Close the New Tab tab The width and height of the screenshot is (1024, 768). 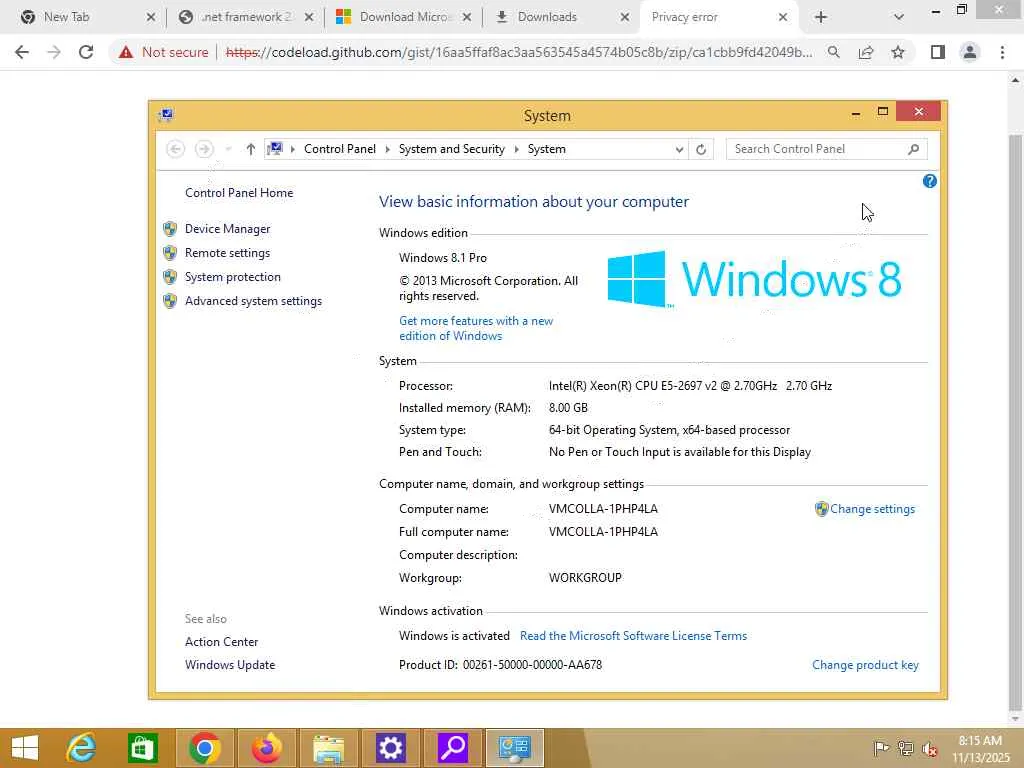click(151, 17)
